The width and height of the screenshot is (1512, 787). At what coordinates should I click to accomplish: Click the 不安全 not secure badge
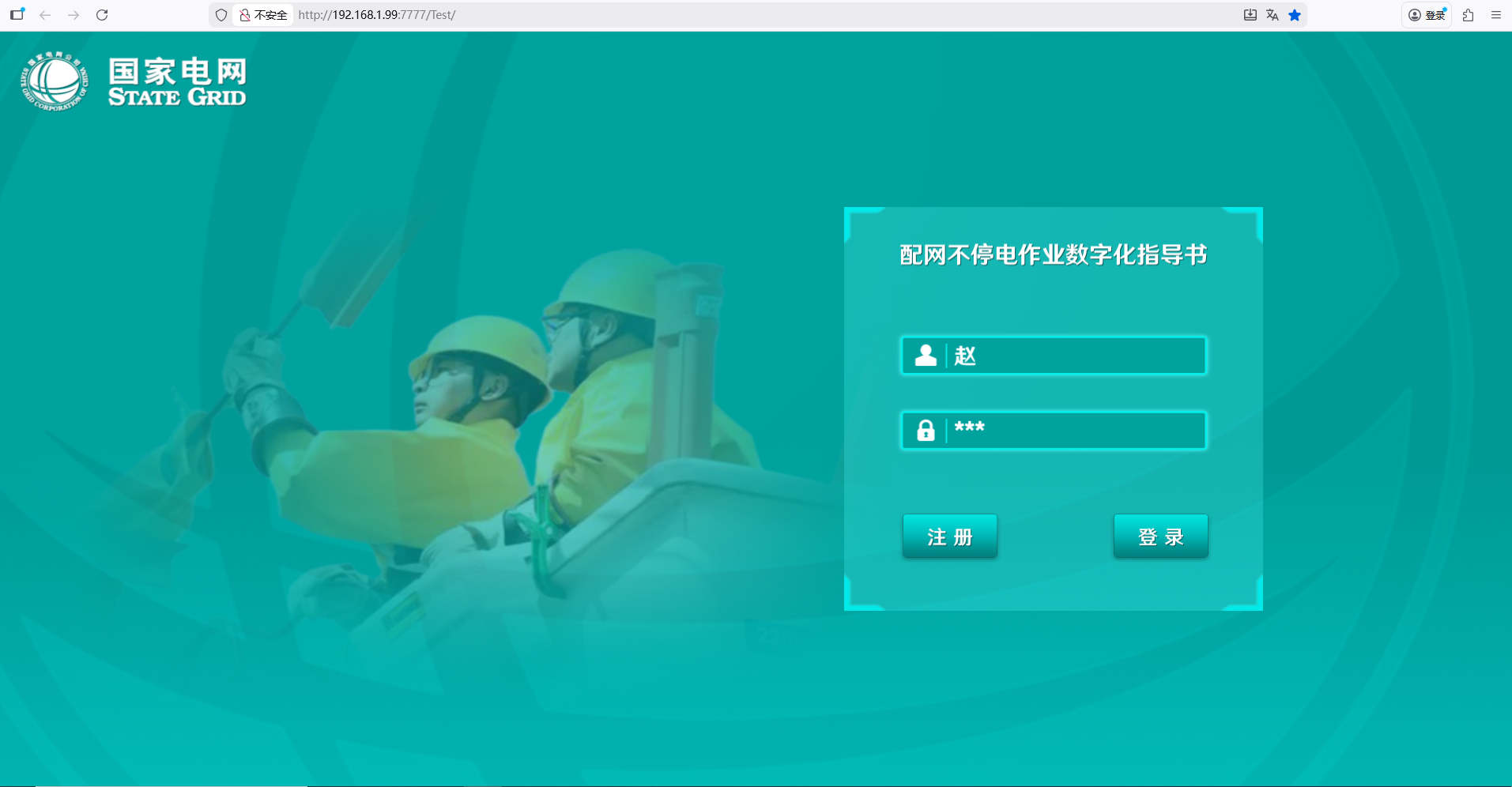point(263,15)
